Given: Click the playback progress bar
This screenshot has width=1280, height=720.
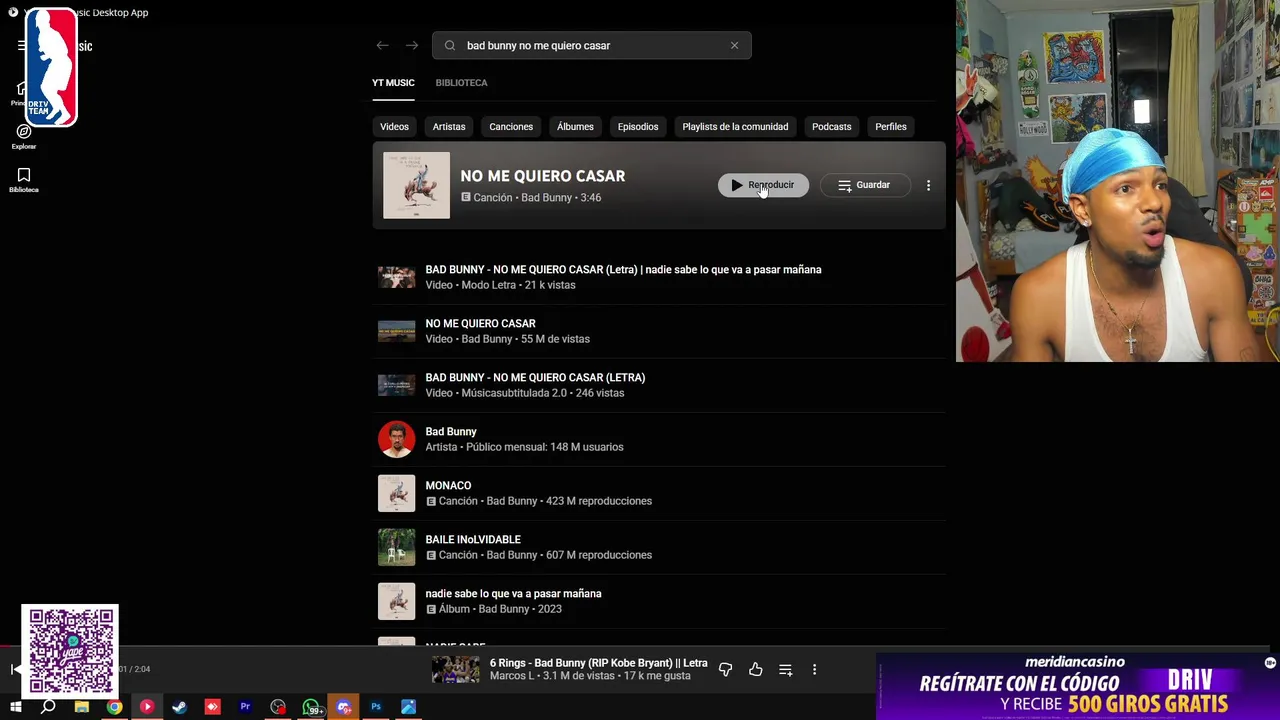Looking at the screenshot, I should (x=640, y=647).
